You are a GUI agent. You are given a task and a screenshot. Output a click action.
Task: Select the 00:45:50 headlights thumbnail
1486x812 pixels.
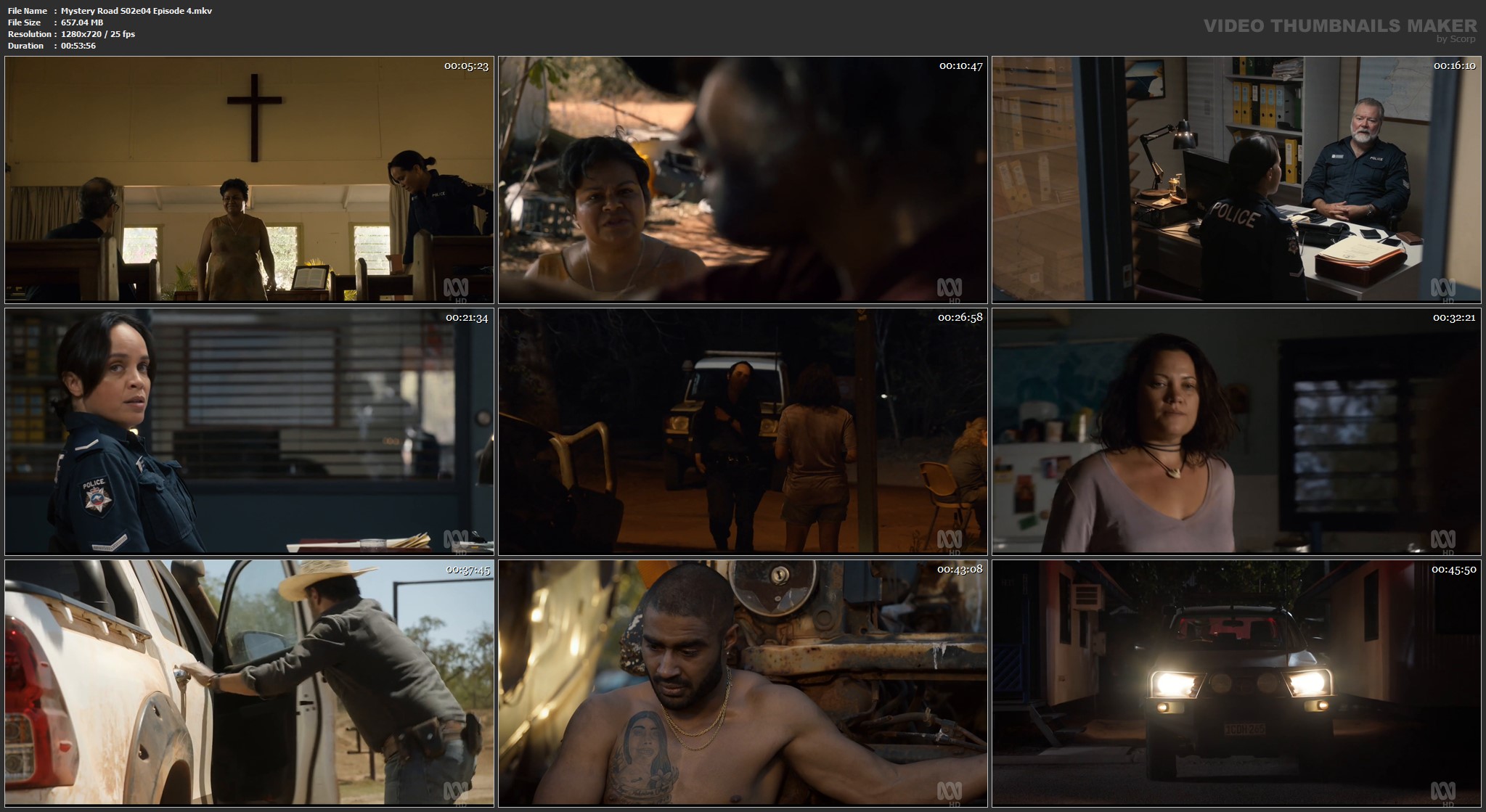(x=1236, y=683)
